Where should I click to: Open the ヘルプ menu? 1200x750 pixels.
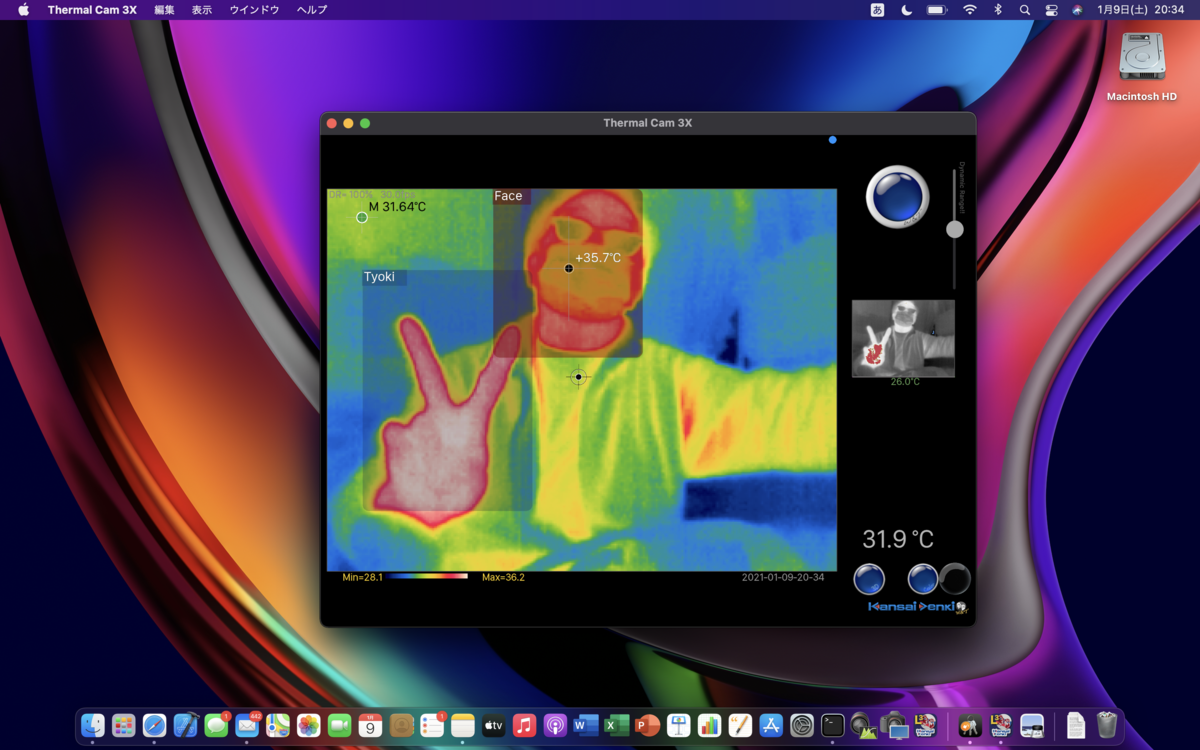pyautogui.click(x=312, y=10)
